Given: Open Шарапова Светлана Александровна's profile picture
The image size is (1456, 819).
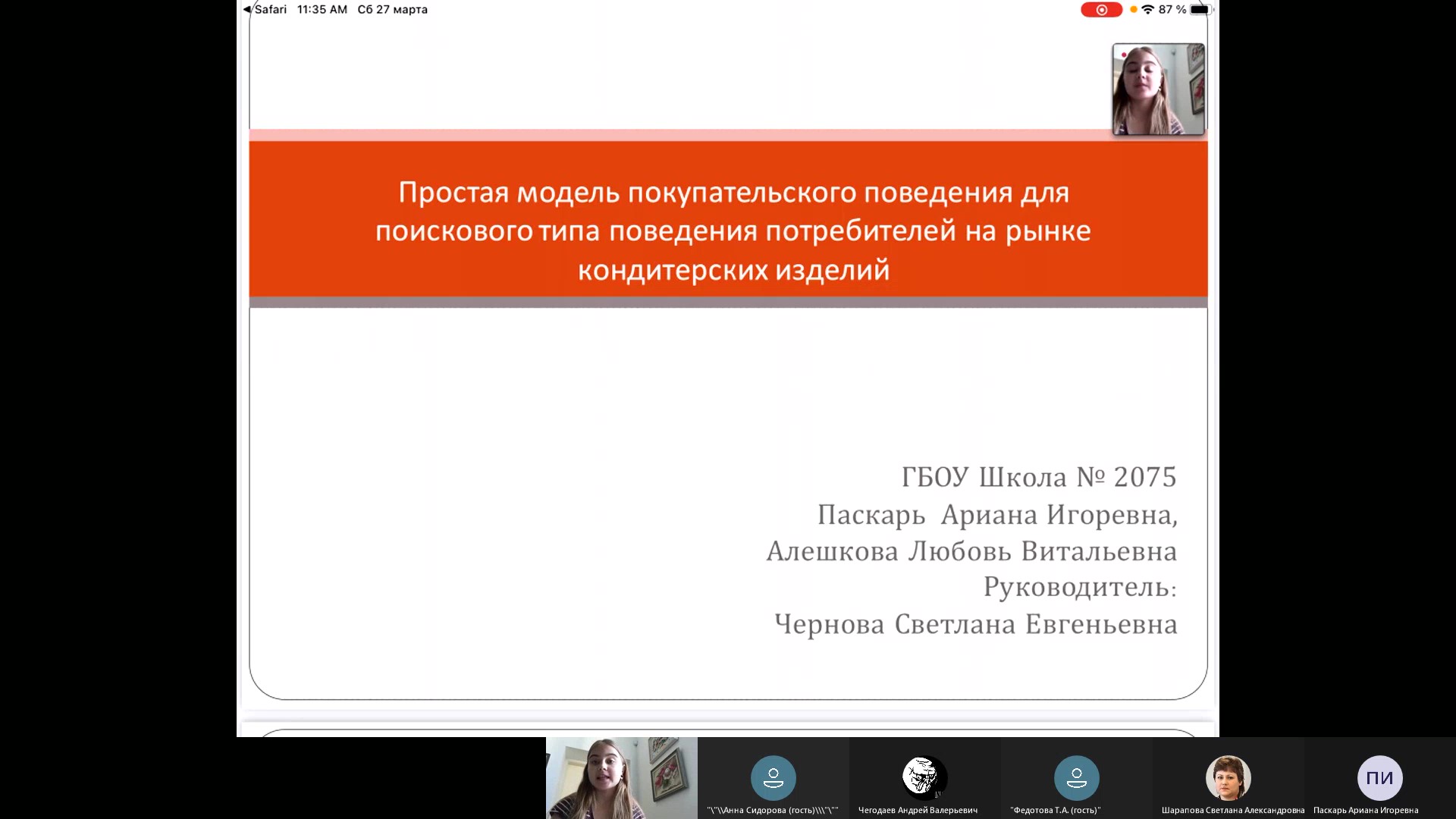Looking at the screenshot, I should (1227, 777).
